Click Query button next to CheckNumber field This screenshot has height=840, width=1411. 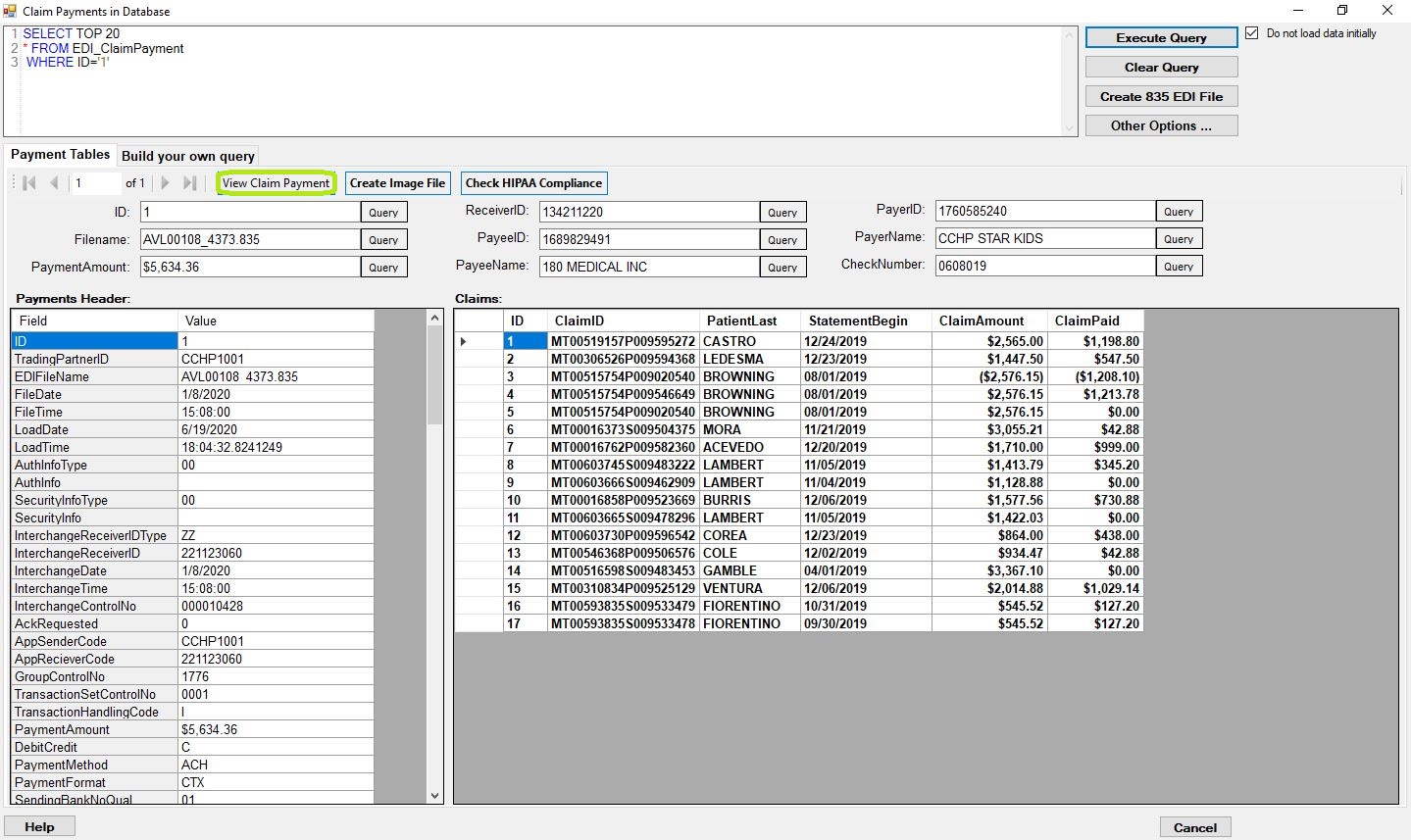[1179, 266]
